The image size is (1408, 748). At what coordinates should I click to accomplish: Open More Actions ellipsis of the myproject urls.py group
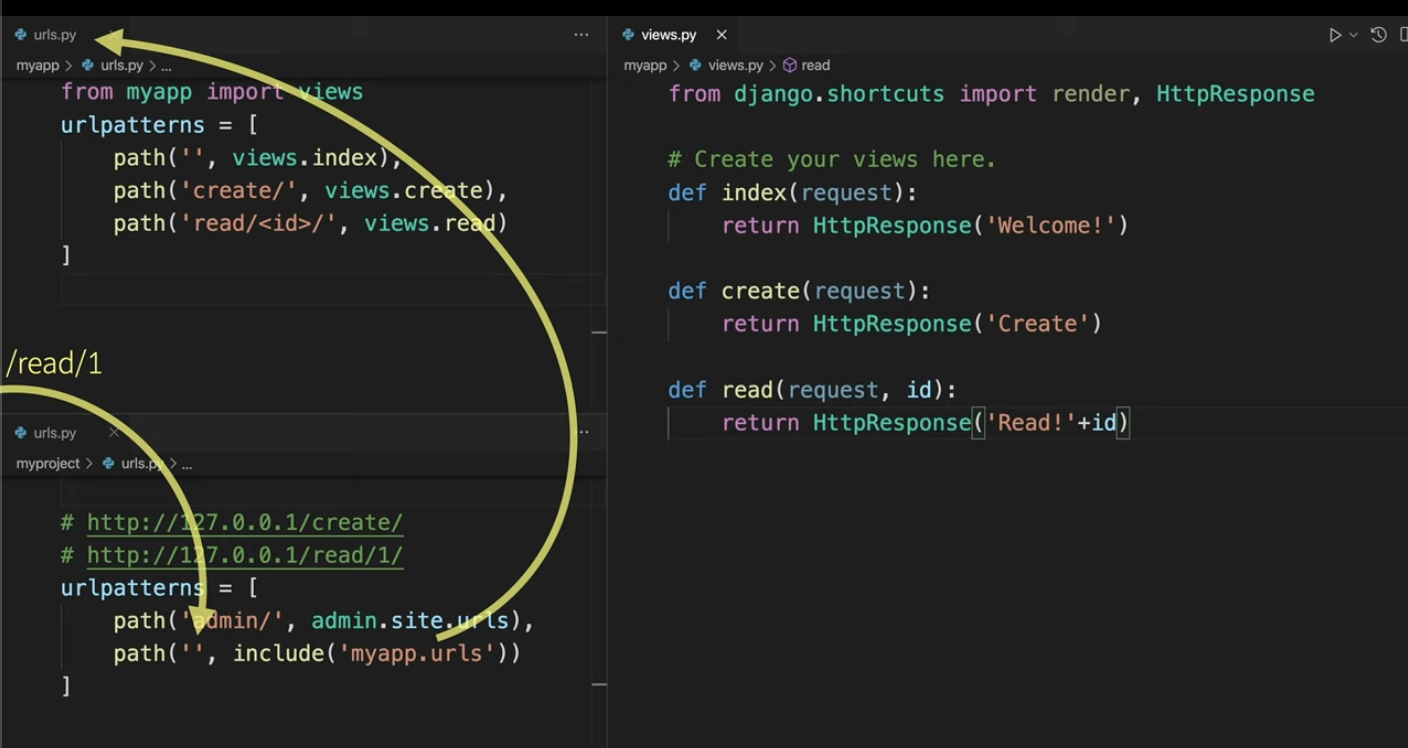[585, 433]
